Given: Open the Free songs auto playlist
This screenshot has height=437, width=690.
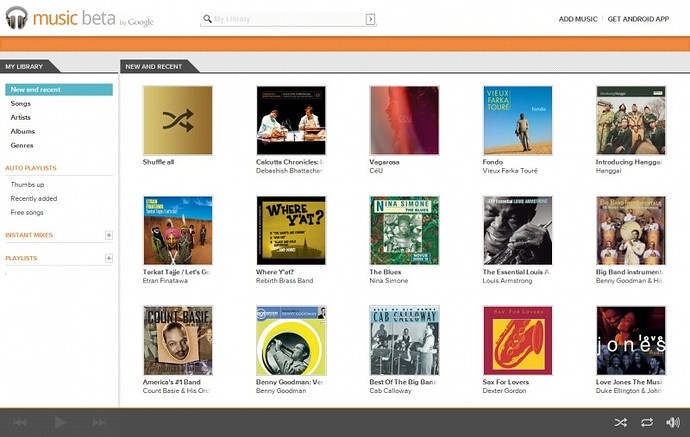Looking at the screenshot, I should [27, 213].
